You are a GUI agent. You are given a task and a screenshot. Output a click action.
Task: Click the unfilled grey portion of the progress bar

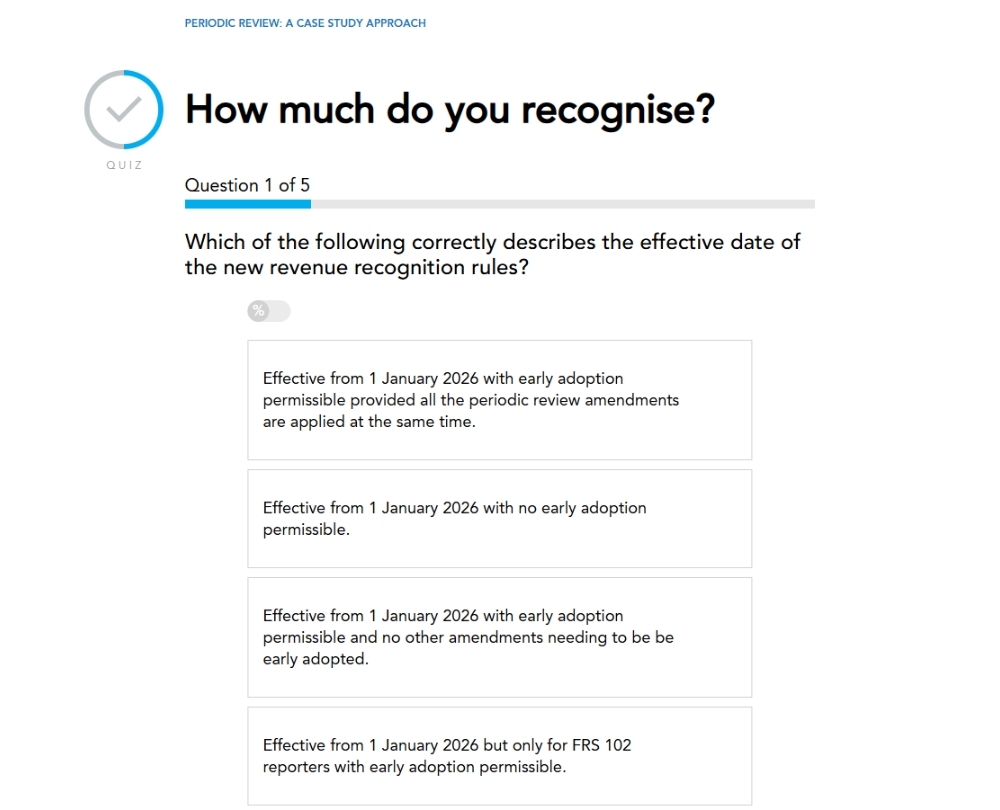pyautogui.click(x=562, y=204)
